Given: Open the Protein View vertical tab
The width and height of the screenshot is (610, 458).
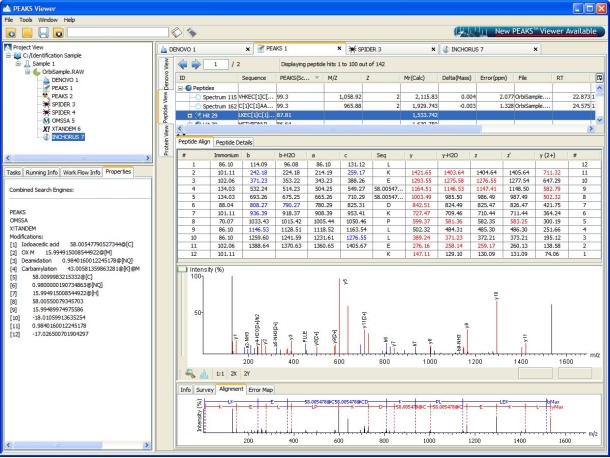Looking at the screenshot, I should (166, 140).
